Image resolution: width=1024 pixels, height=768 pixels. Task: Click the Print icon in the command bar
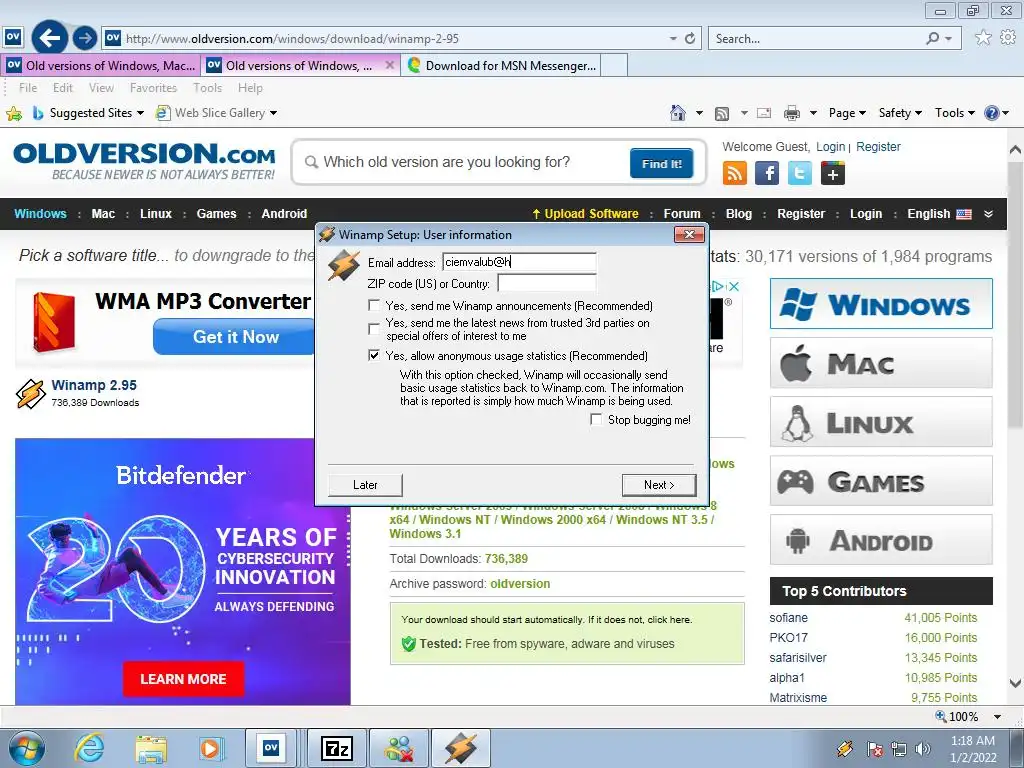coord(792,113)
